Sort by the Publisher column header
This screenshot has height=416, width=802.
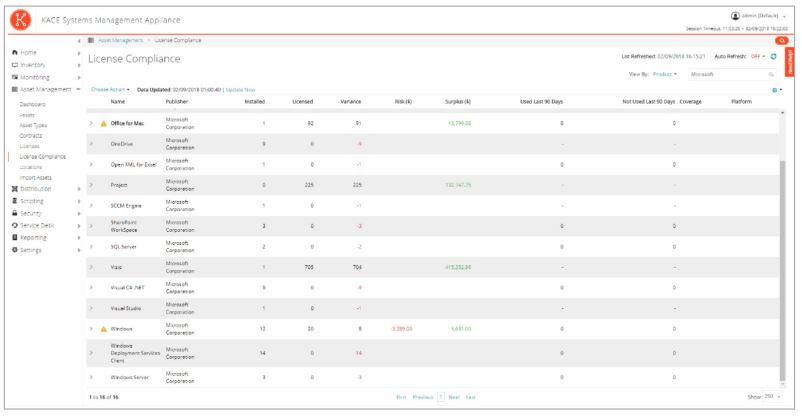177,102
